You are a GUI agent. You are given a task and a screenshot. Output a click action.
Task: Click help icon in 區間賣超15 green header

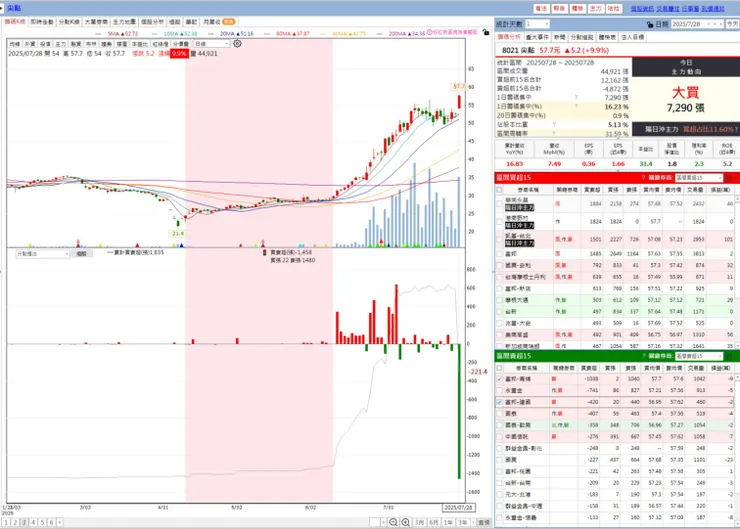[643, 356]
